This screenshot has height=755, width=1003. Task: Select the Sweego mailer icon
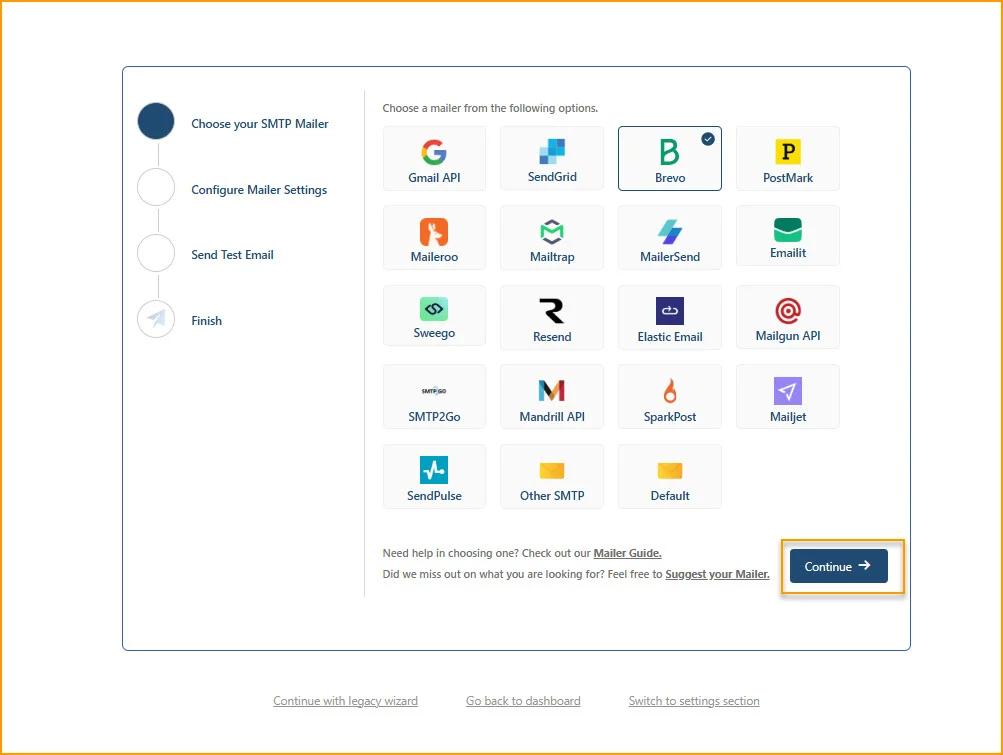[x=434, y=309]
